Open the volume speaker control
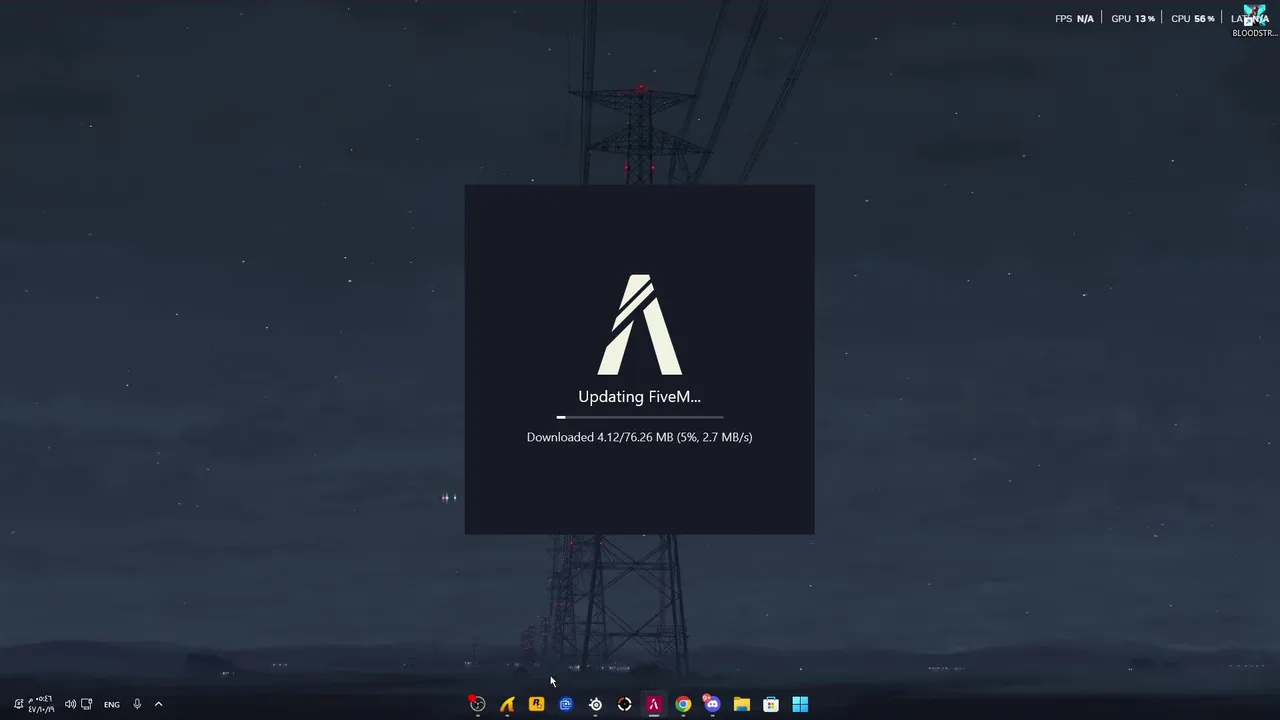The image size is (1280, 720). (70, 704)
